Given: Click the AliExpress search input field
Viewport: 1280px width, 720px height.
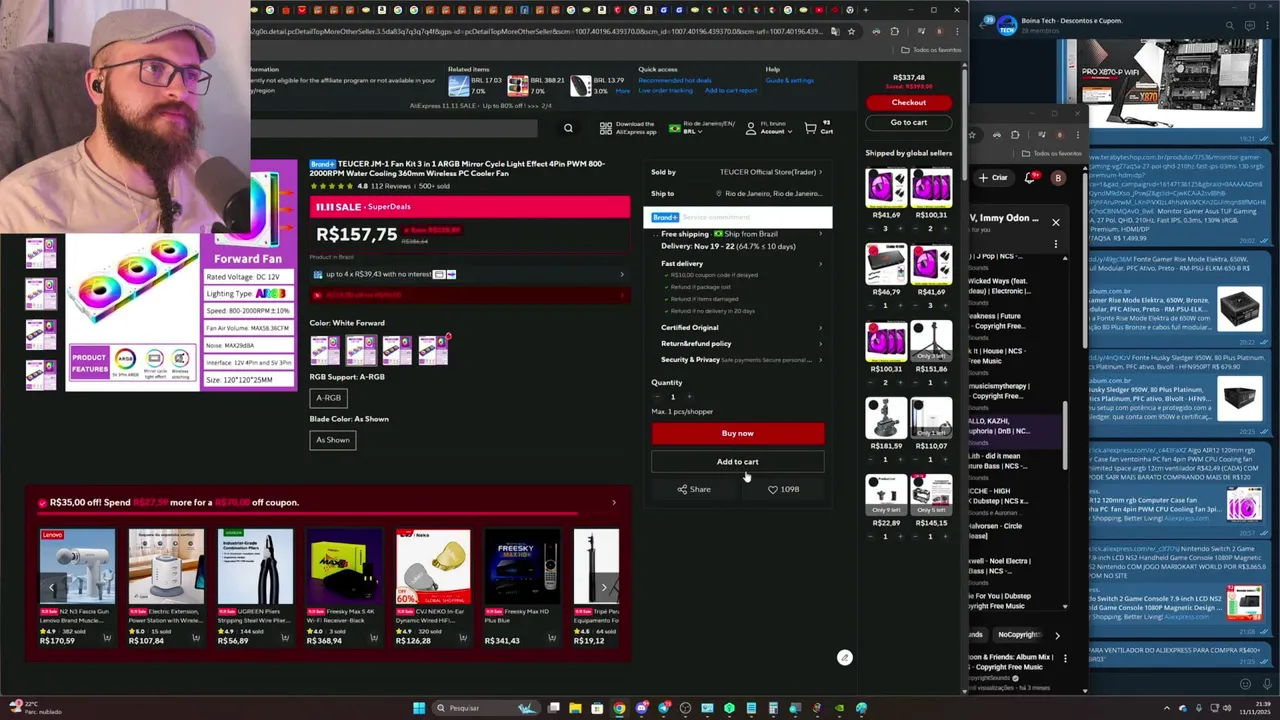Looking at the screenshot, I should pyautogui.click(x=393, y=128).
